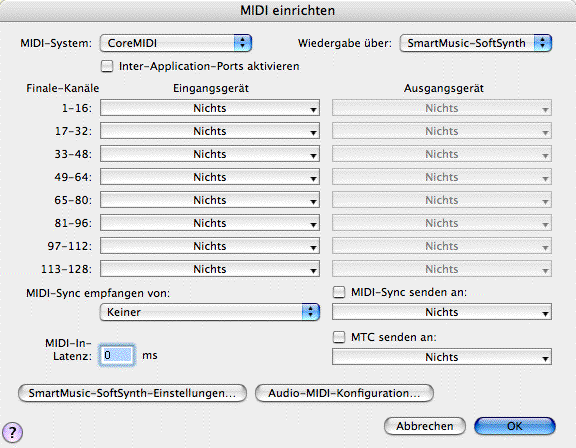Expand the Wiedergabe über SmartMusic-SoftSynth dropdown
The height and width of the screenshot is (448, 576).
(x=476, y=43)
